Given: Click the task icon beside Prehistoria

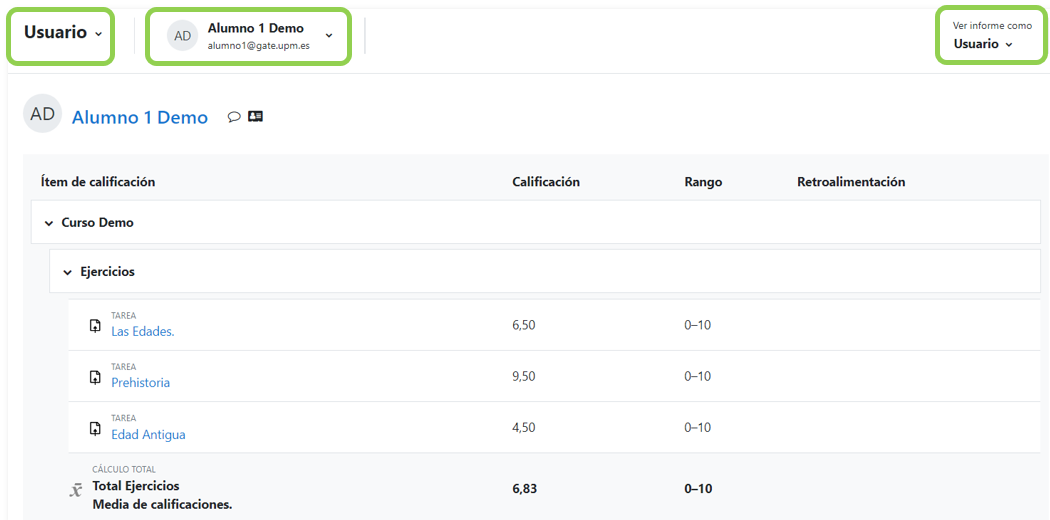Looking at the screenshot, I should pos(95,377).
